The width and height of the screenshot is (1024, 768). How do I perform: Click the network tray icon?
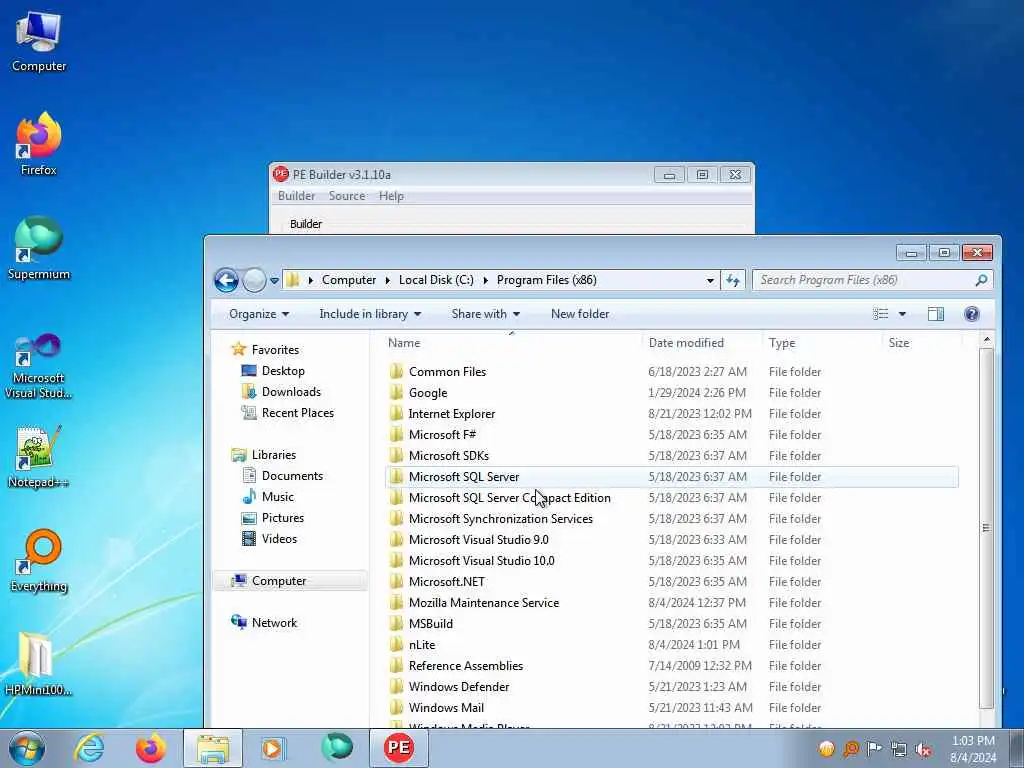[x=899, y=749]
